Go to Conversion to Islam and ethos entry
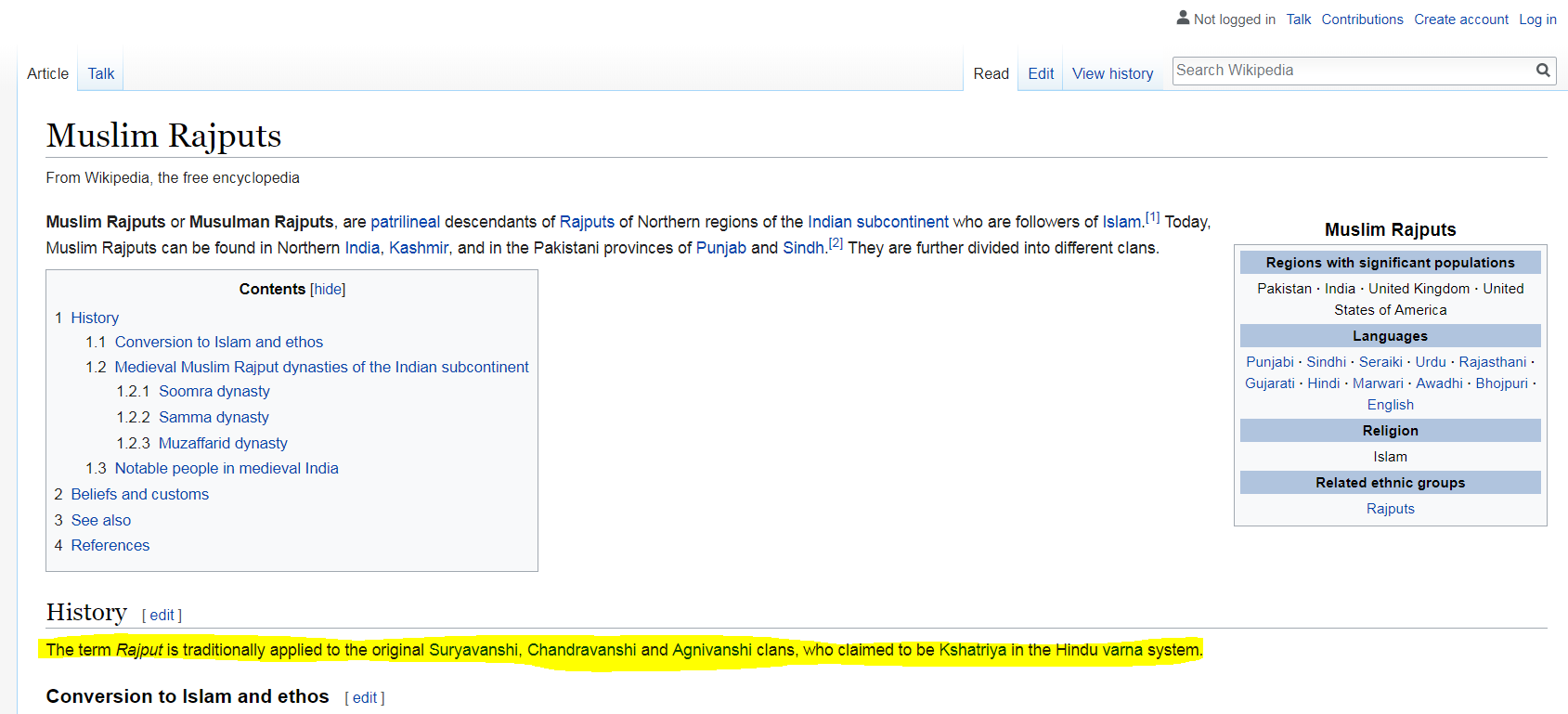1568x714 pixels. click(x=219, y=342)
